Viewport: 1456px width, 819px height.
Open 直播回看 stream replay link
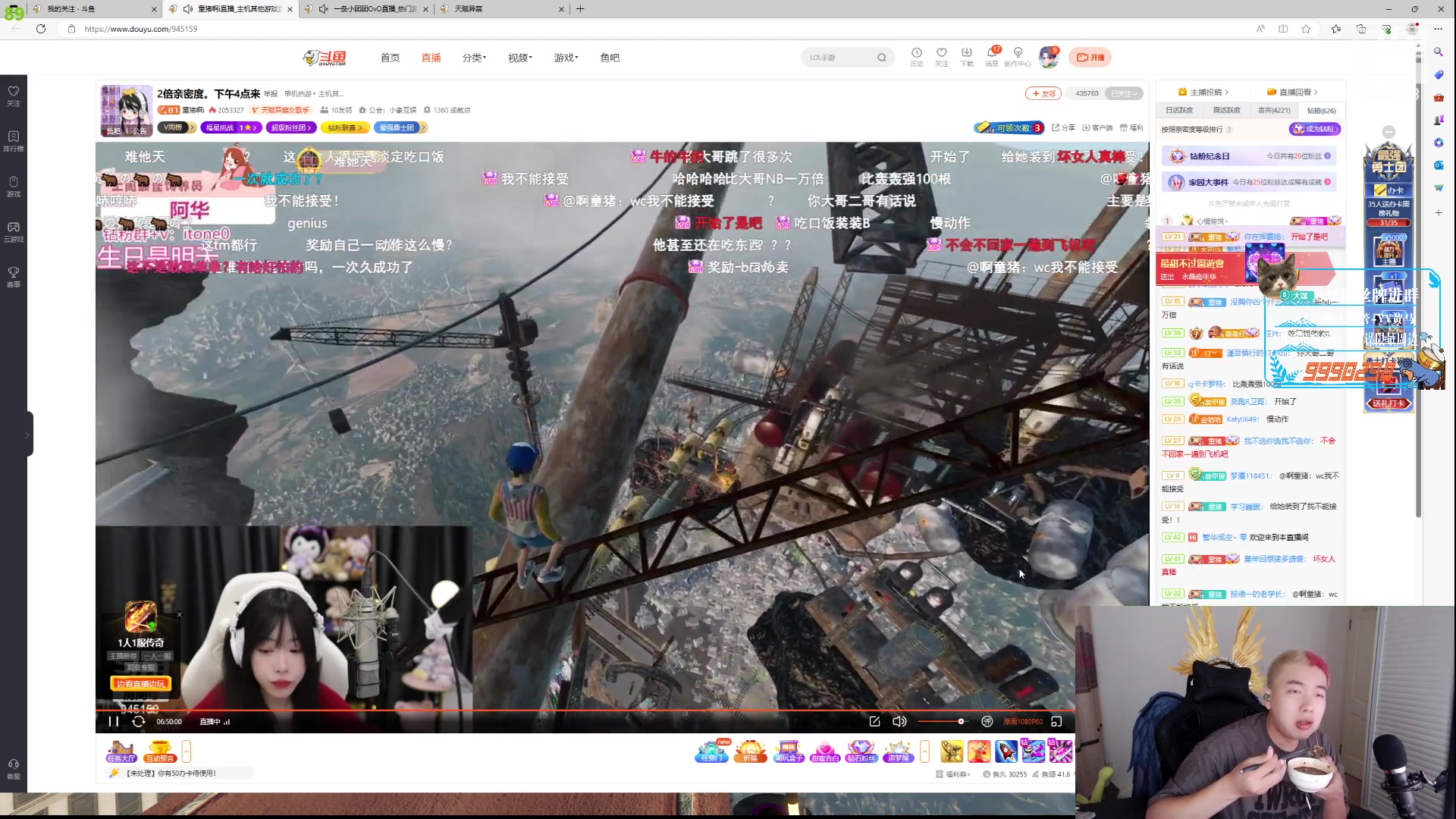coord(1293,92)
